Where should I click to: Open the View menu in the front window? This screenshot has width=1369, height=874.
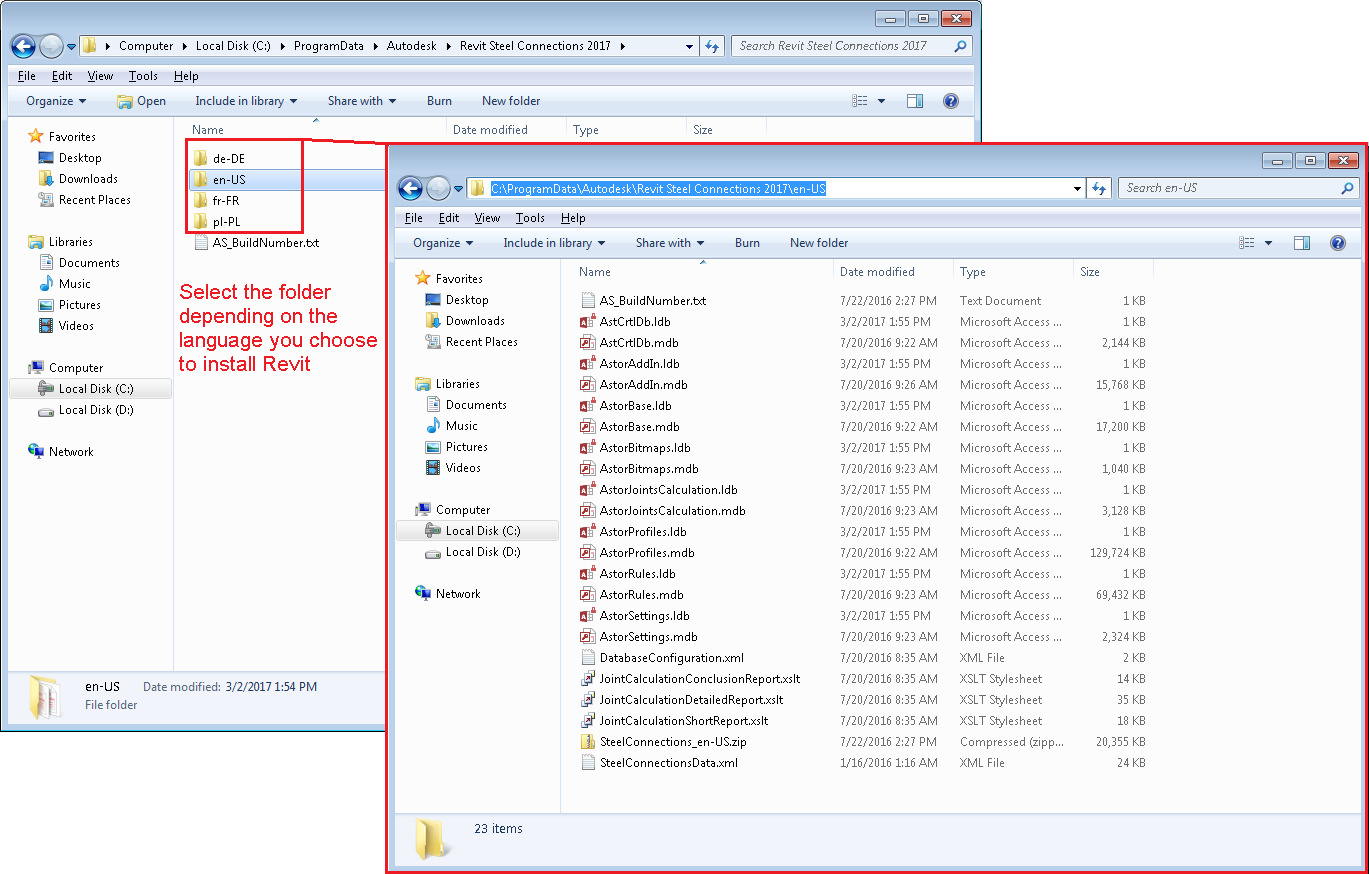point(487,217)
